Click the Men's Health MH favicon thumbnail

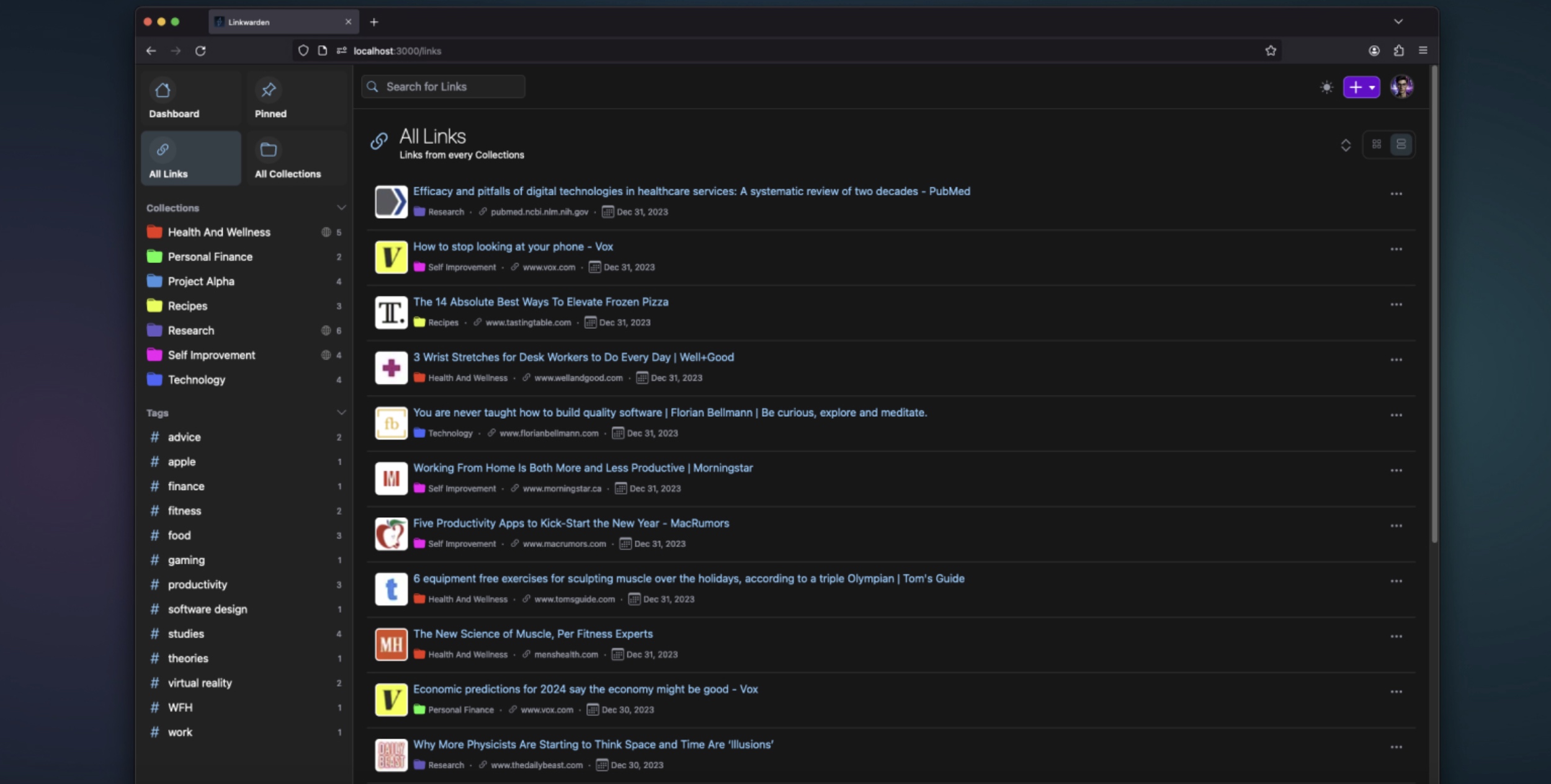pyautogui.click(x=391, y=644)
